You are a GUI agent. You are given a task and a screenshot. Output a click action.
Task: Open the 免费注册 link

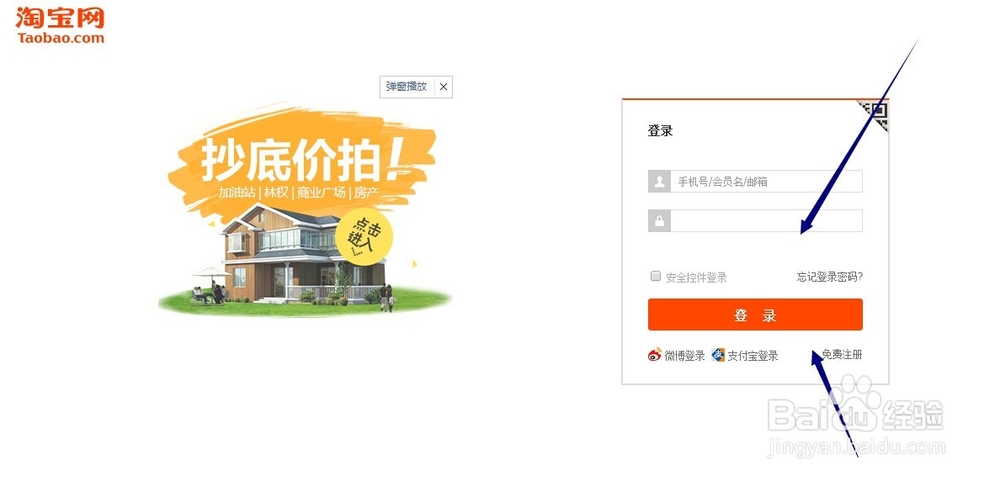pyautogui.click(x=842, y=355)
